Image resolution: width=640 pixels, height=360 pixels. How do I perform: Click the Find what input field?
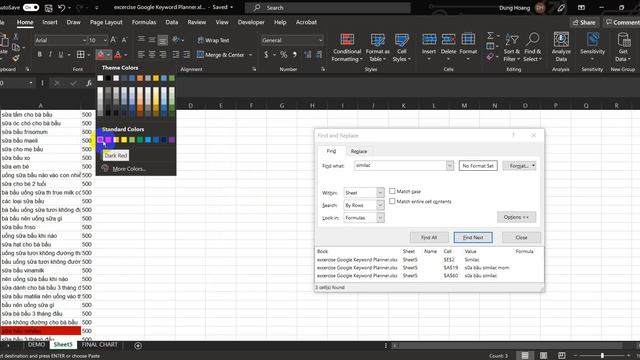(400, 166)
